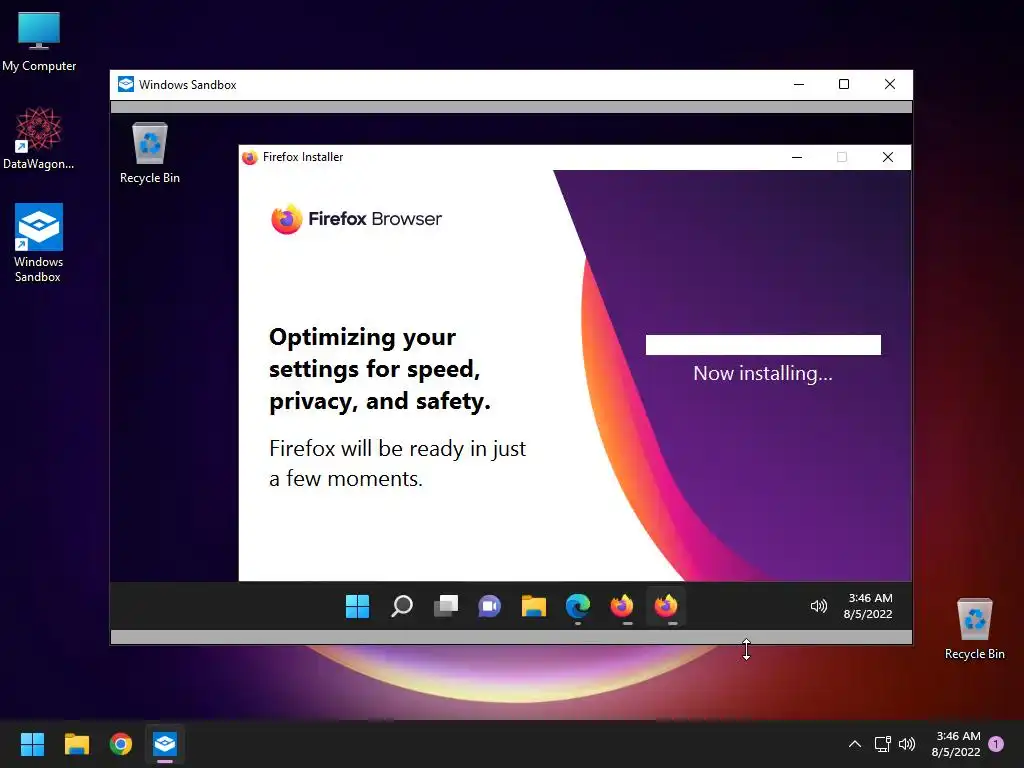Viewport: 1024px width, 768px height.
Task: Click 'Now installing...' status text
Action: pos(763,373)
